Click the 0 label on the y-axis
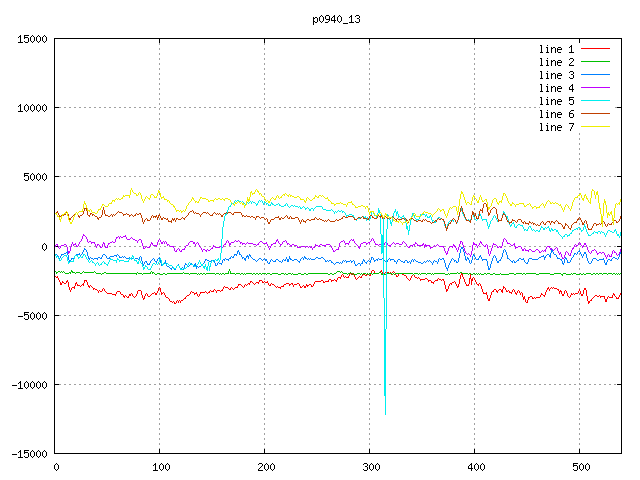 (45, 247)
